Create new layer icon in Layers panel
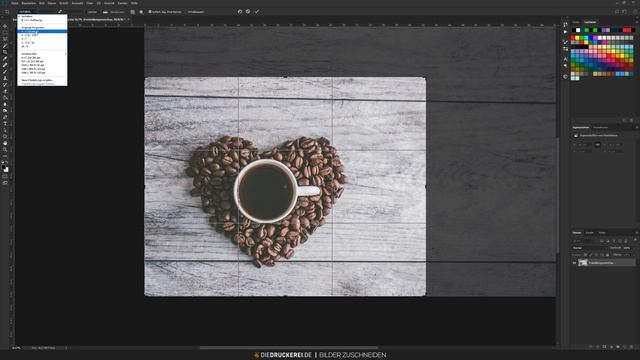The width and height of the screenshot is (640, 360). [625, 347]
